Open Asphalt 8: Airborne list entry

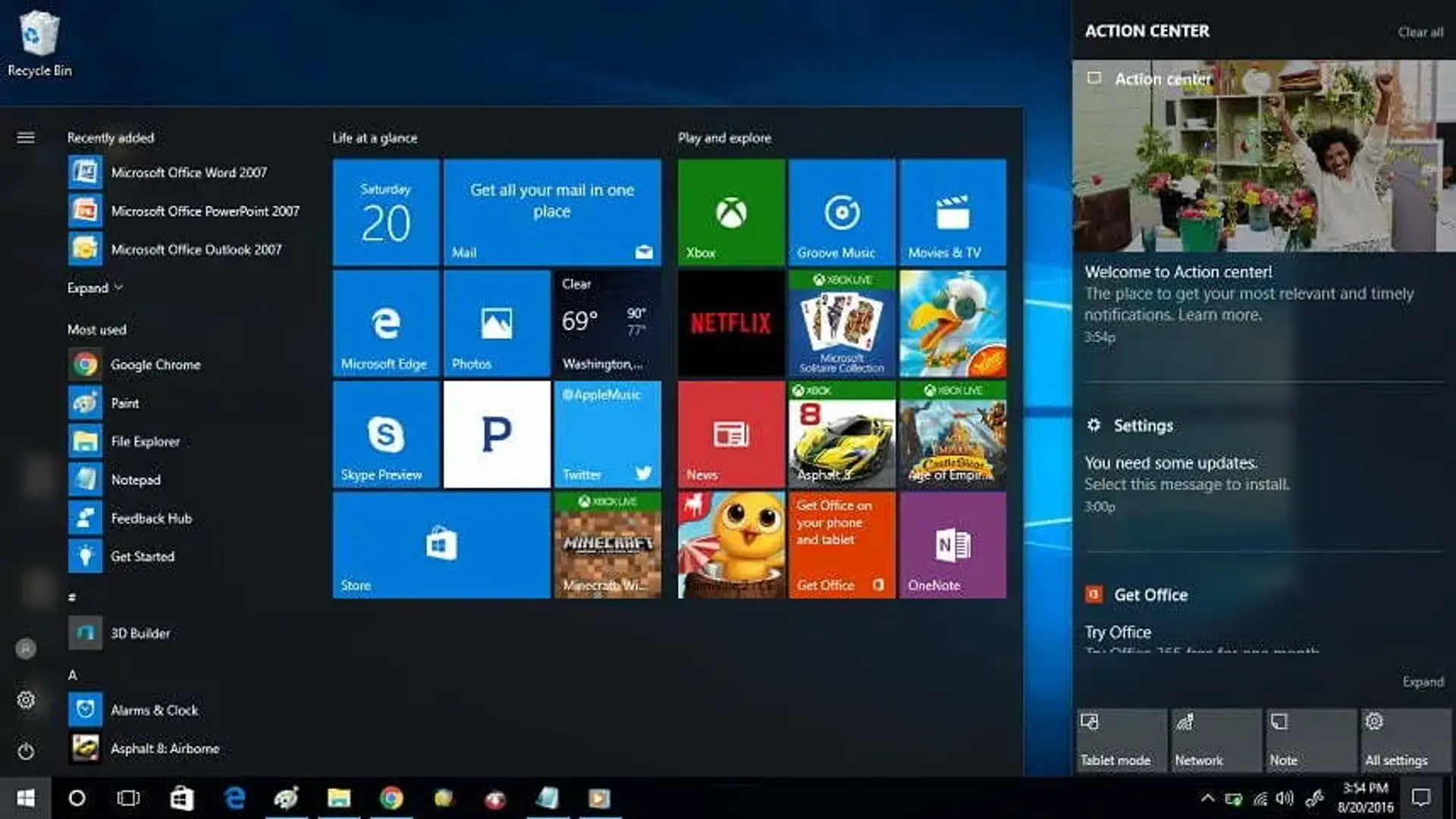186,748
